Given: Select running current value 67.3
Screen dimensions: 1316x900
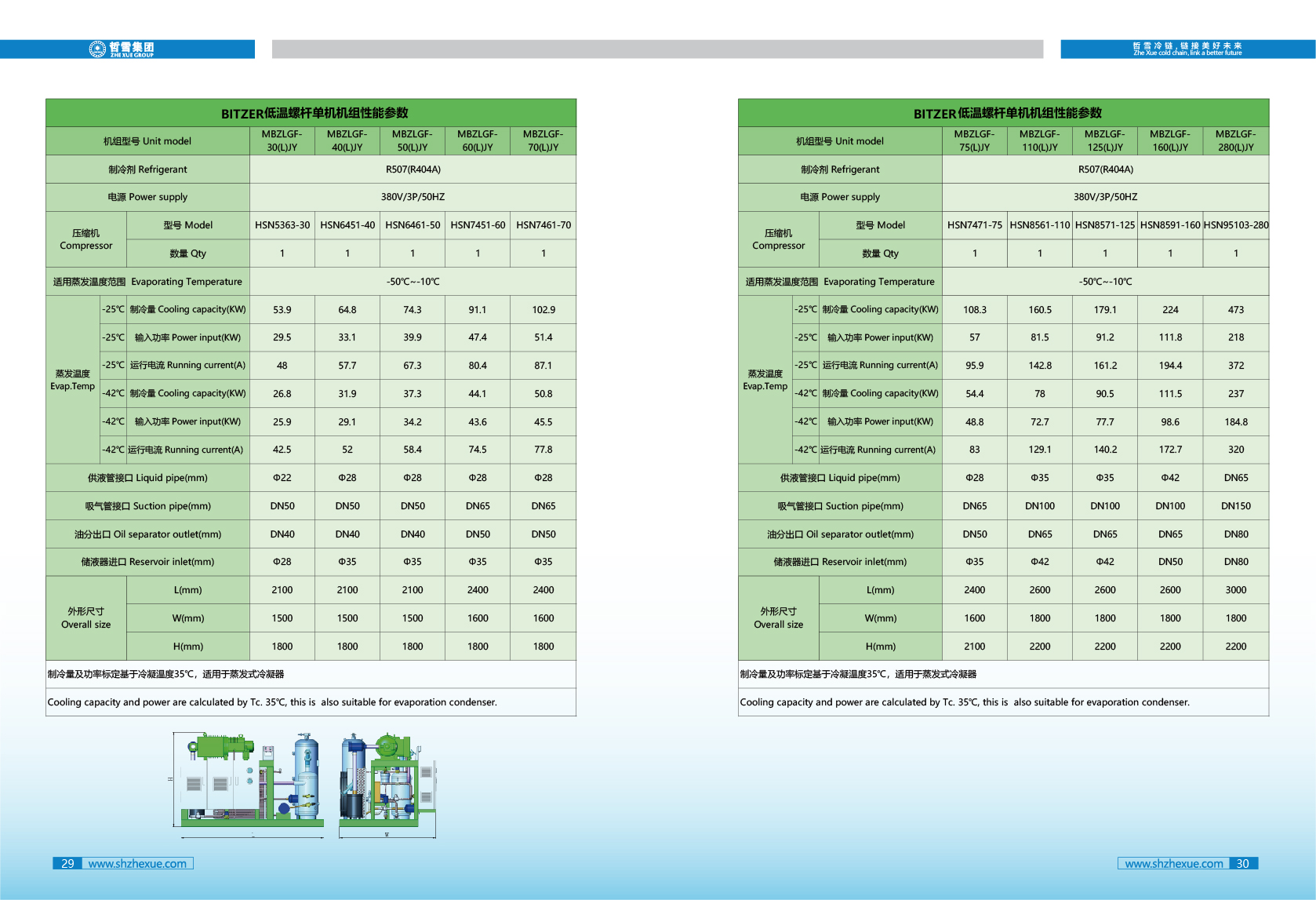Looking at the screenshot, I should click(x=413, y=366).
